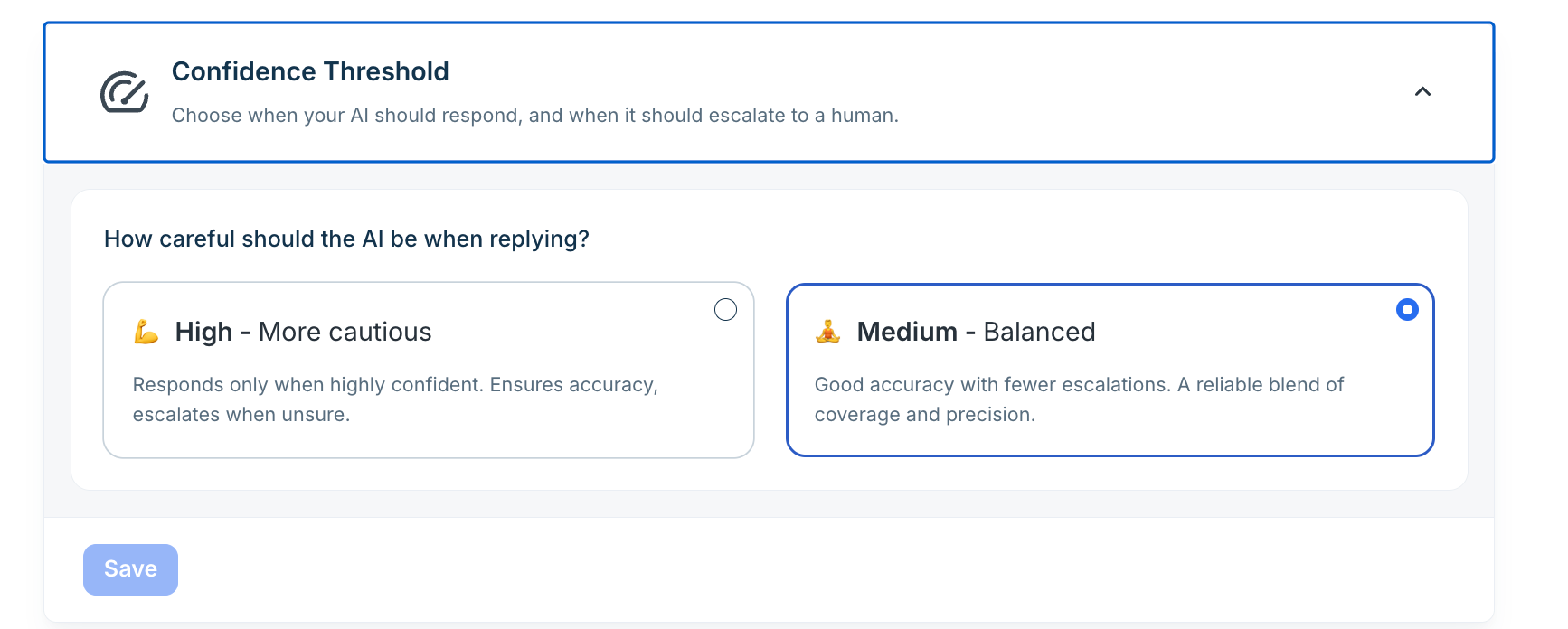Image resolution: width=1568 pixels, height=629 pixels.
Task: Click the 'Medium' bold label
Action: (907, 332)
